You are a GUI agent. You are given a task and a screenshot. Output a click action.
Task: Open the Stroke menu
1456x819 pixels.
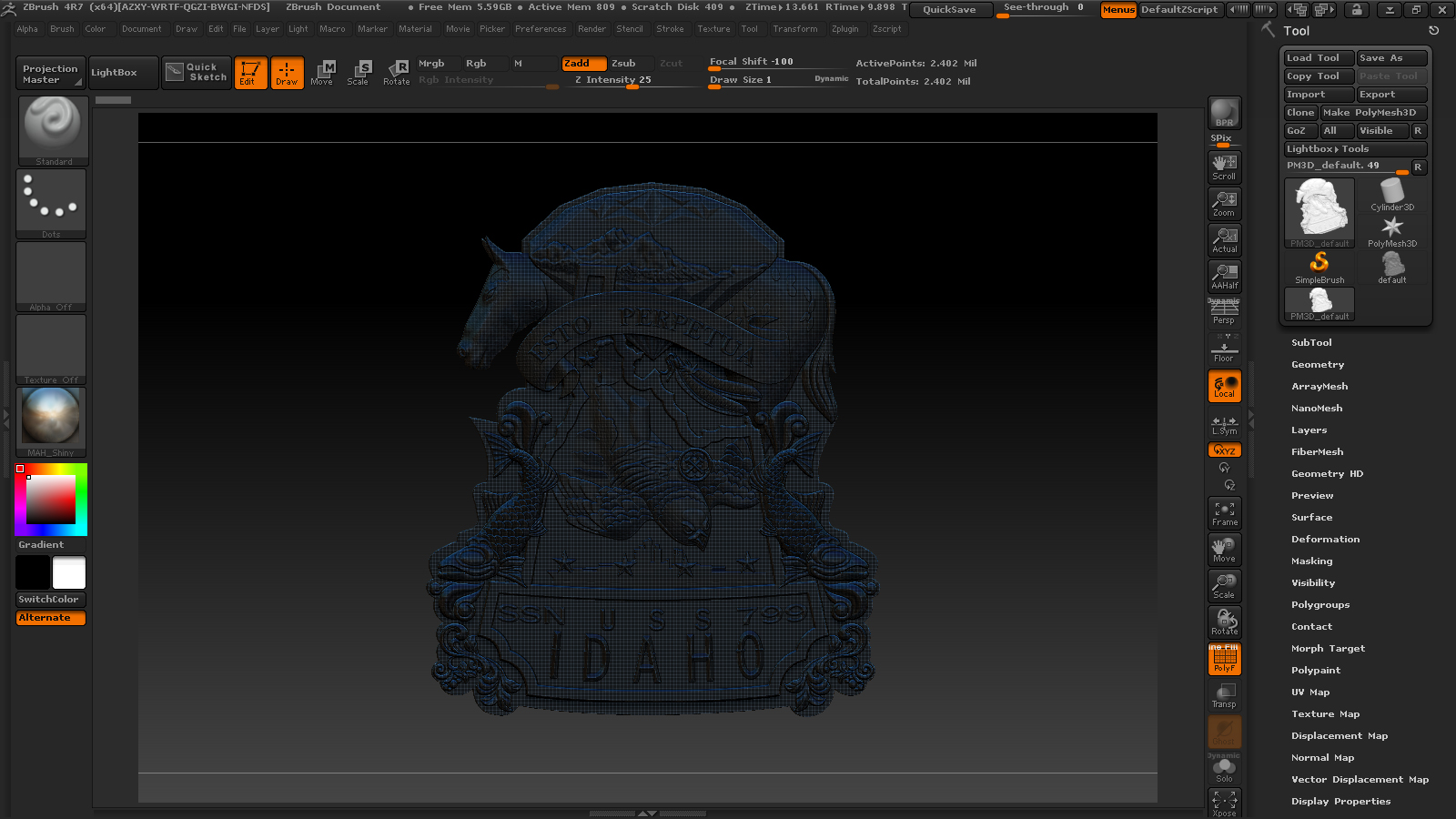coord(670,29)
